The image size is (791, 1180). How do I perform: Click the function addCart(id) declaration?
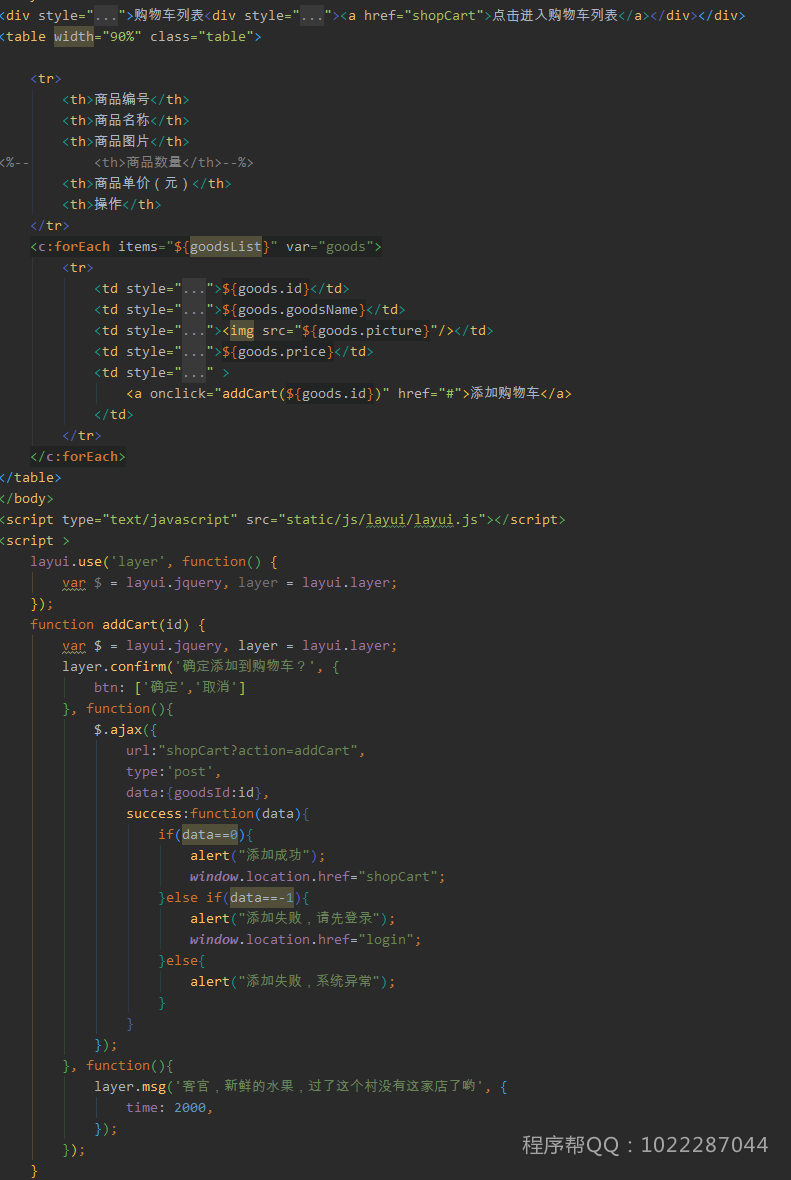[x=118, y=625]
